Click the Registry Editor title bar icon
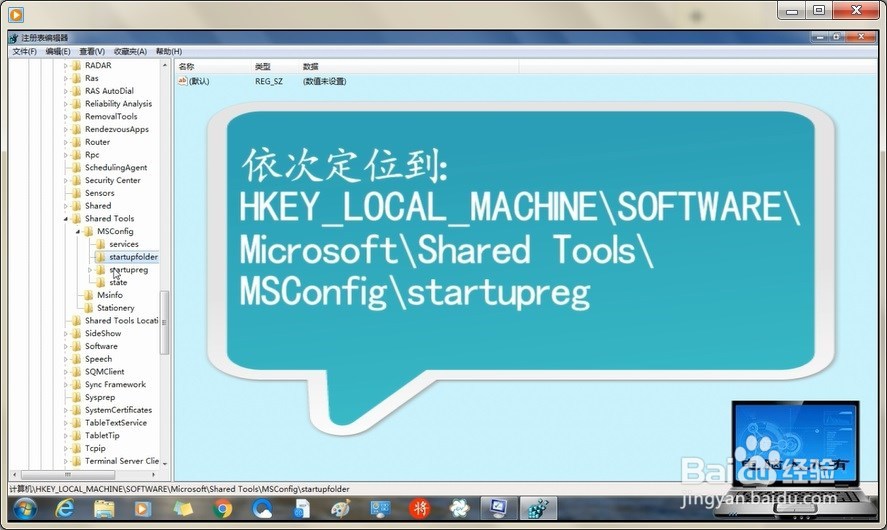This screenshot has width=887, height=530. tap(14, 38)
